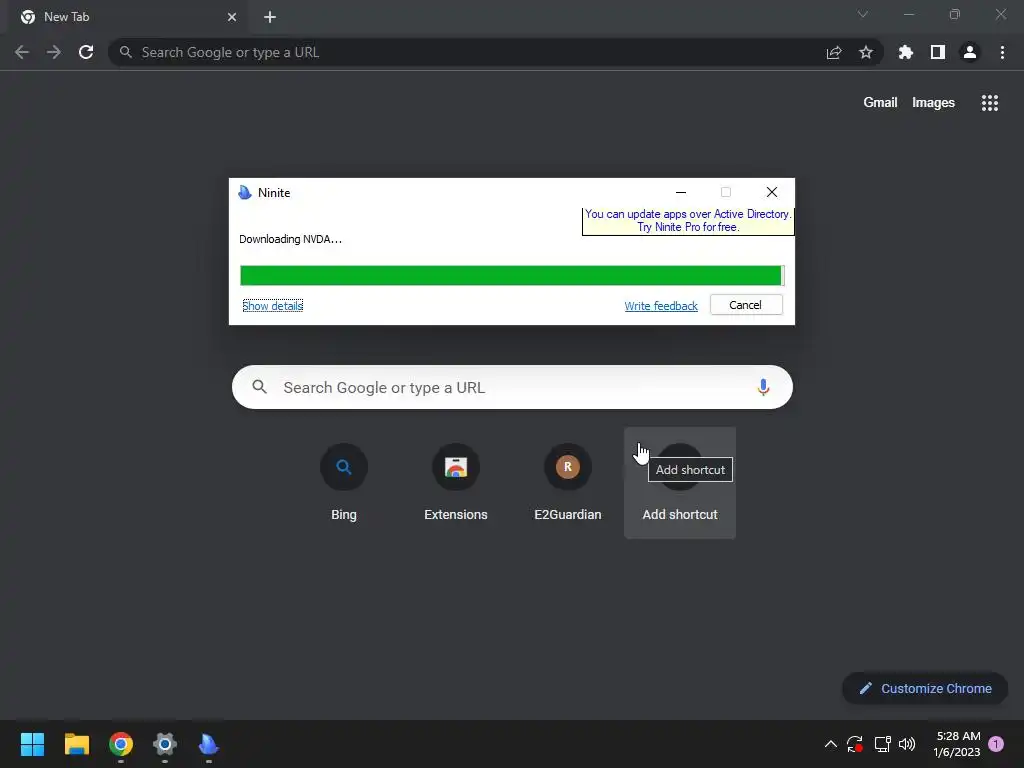The height and width of the screenshot is (768, 1024).
Task: Click the Ninite logo in dialog title
Action: coord(245,193)
